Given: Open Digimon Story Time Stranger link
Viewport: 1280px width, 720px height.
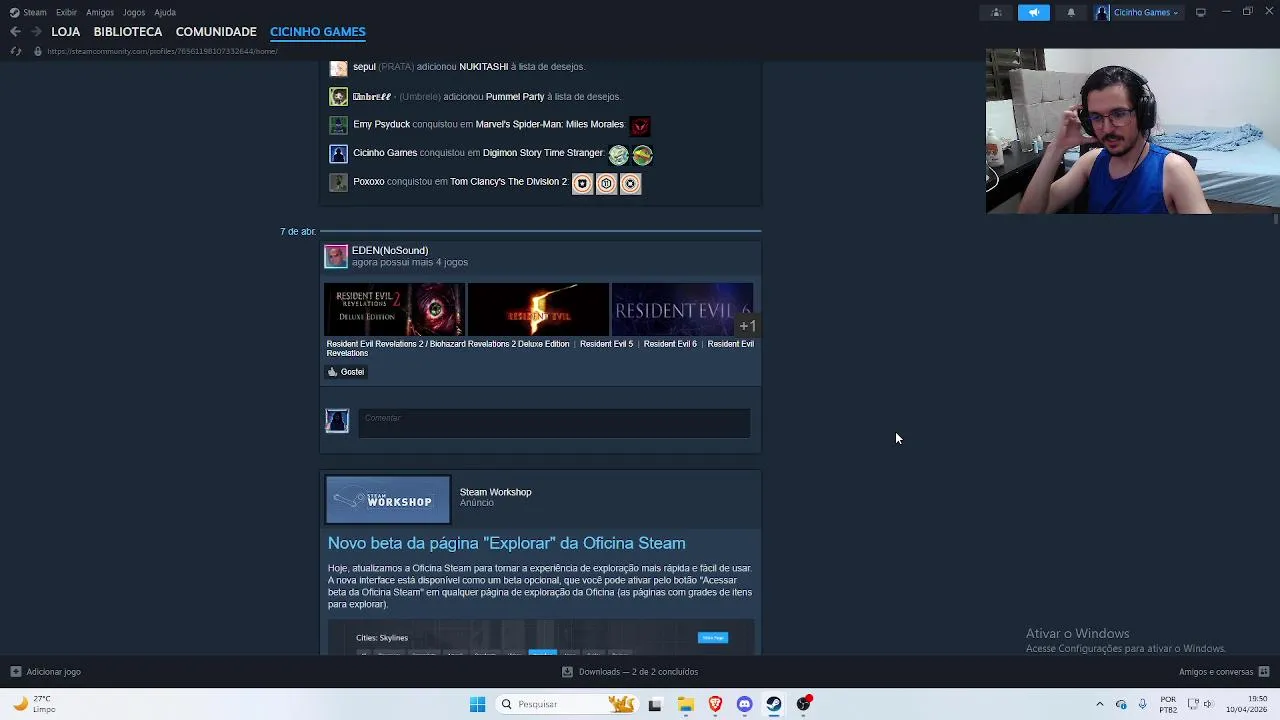Looking at the screenshot, I should click(x=543, y=152).
